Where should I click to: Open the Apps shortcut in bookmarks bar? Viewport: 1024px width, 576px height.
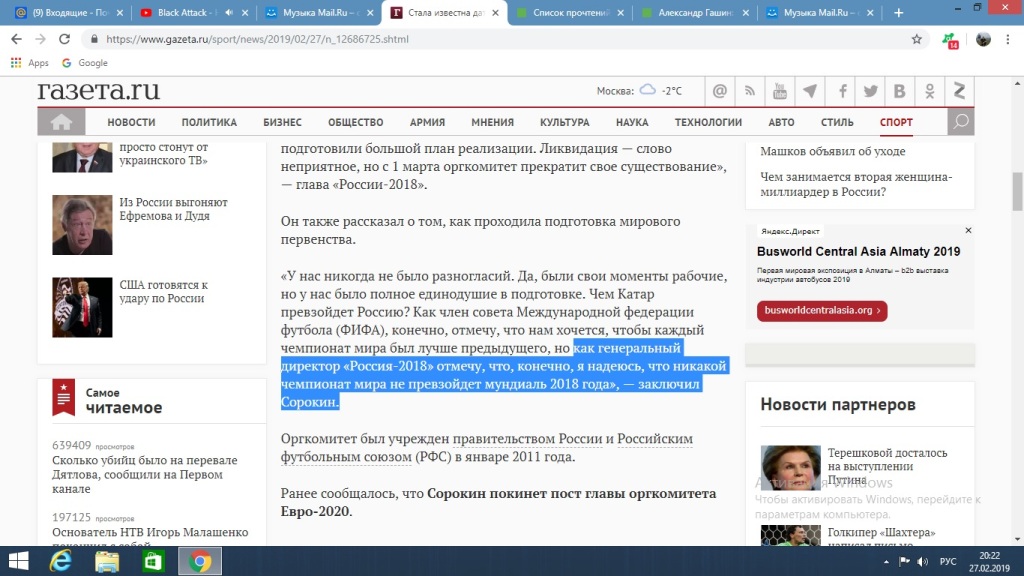[30, 63]
